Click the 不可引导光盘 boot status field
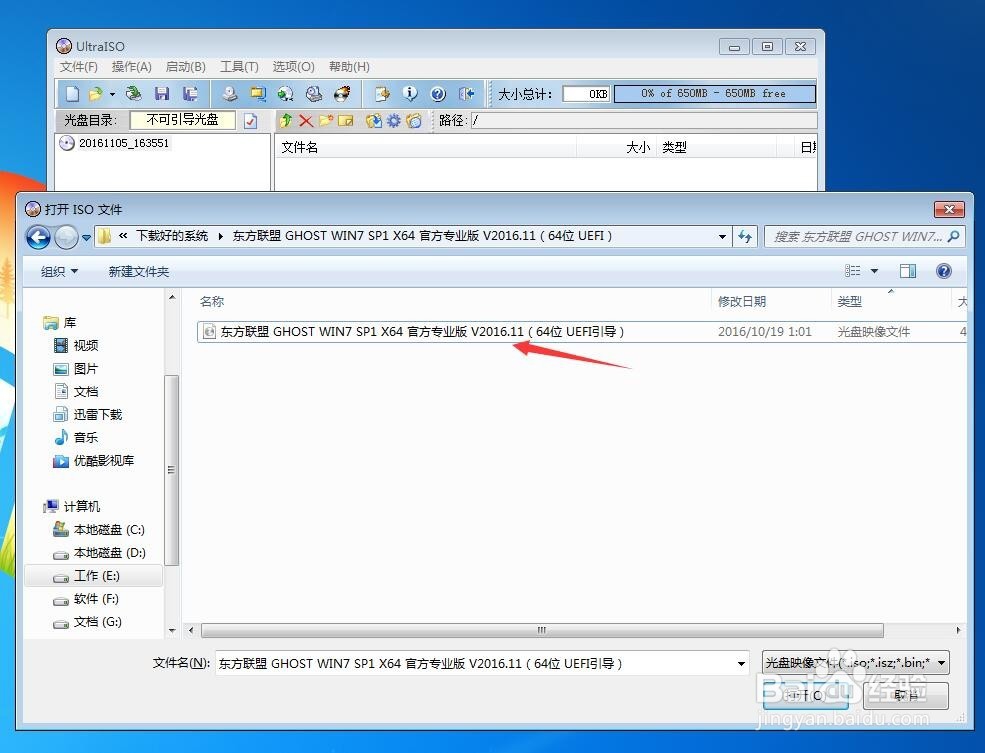This screenshot has height=753, width=985. [182, 120]
